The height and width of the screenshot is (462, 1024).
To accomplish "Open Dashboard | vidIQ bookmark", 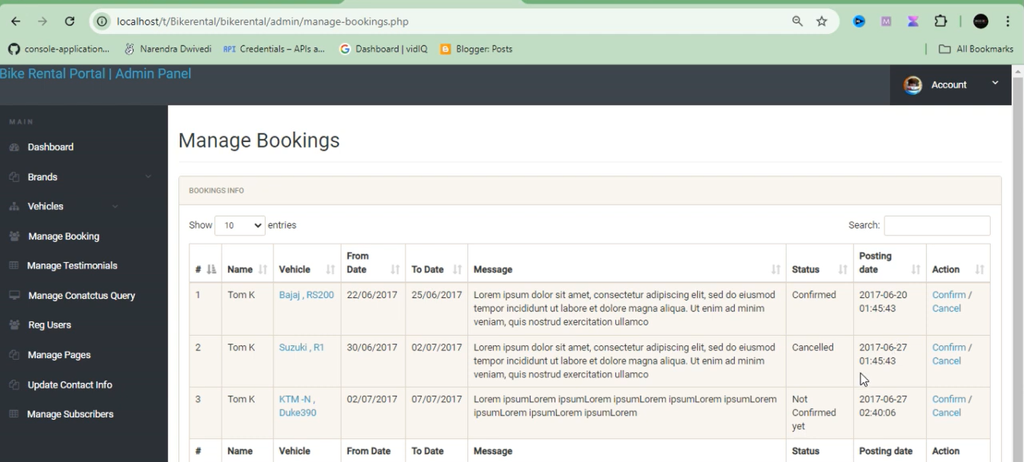I will point(383,49).
